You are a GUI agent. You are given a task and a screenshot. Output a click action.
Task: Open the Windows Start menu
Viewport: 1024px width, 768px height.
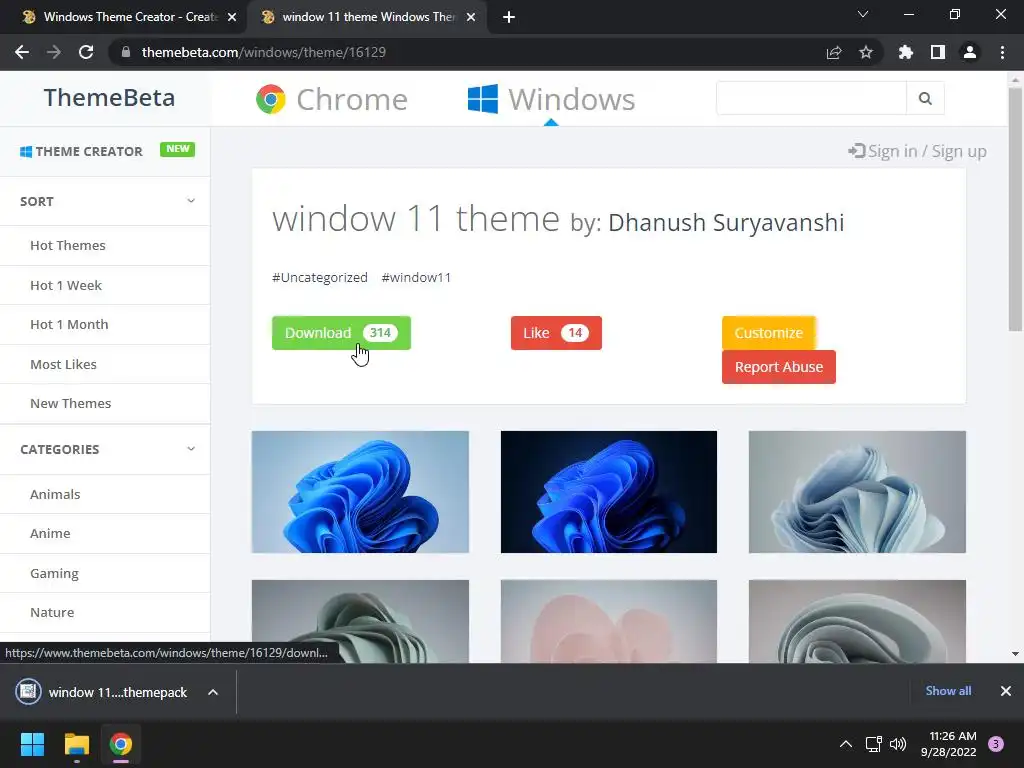pyautogui.click(x=32, y=744)
